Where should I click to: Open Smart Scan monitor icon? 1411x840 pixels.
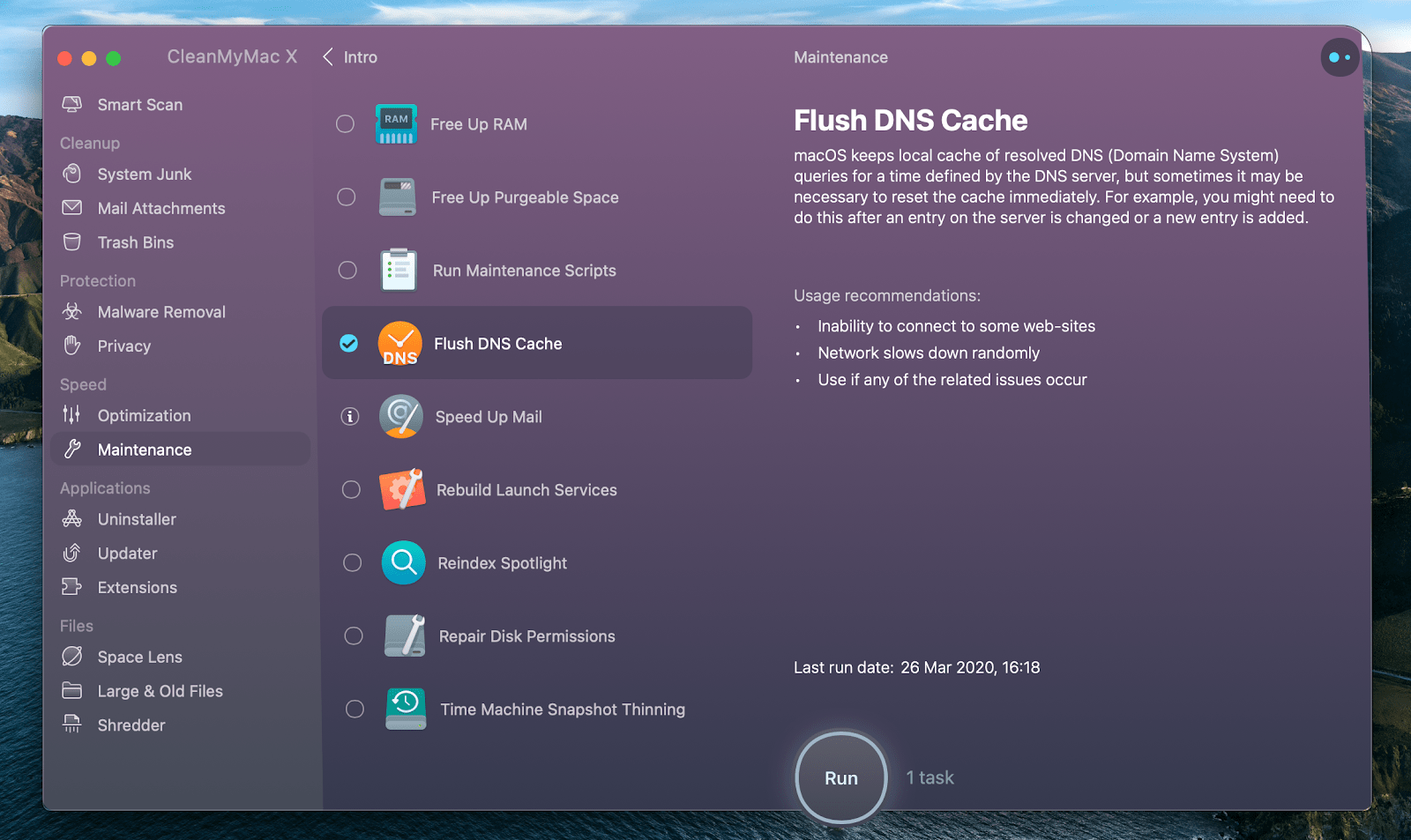pyautogui.click(x=72, y=104)
